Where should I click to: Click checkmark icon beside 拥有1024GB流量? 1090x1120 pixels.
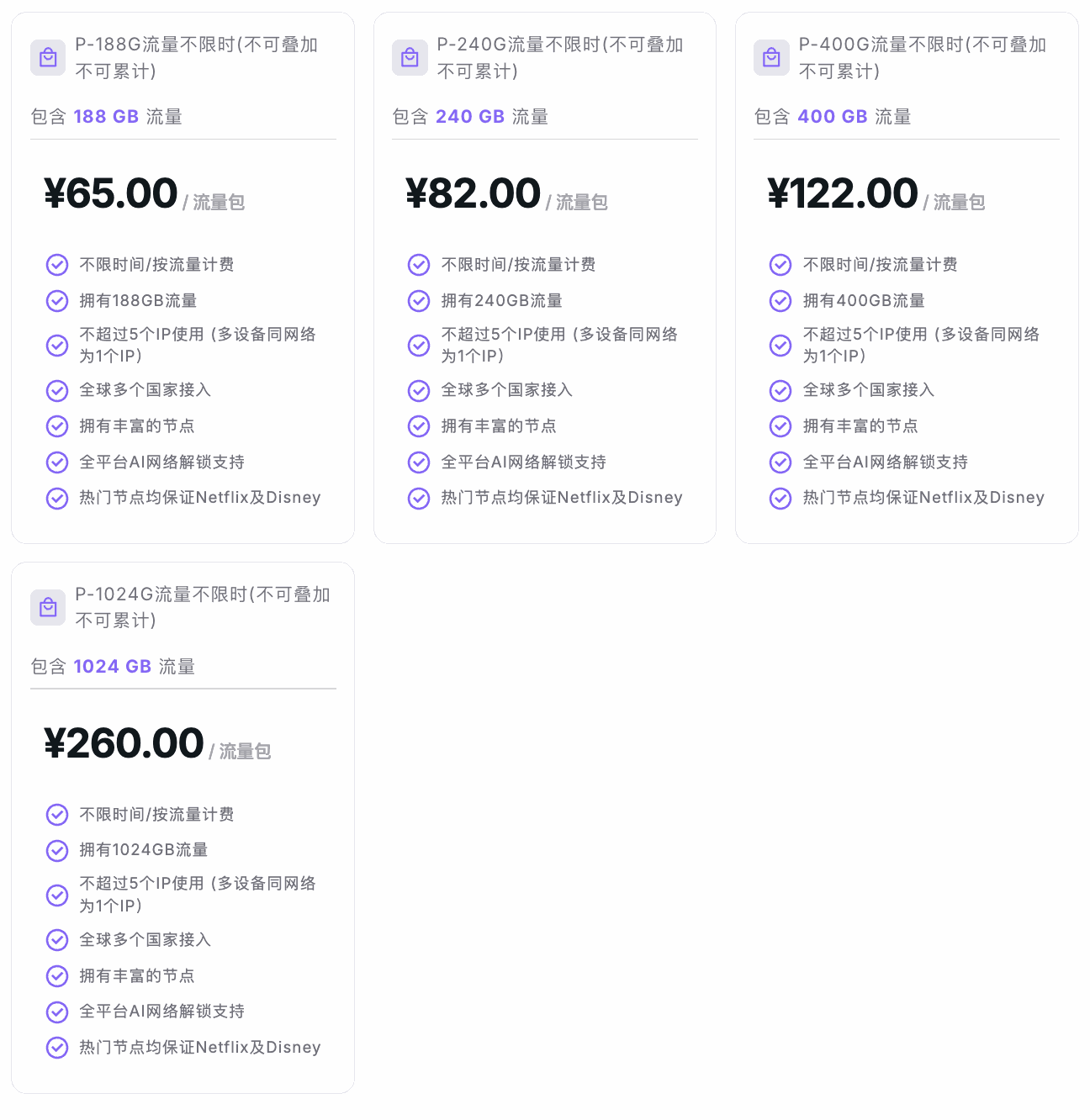point(57,851)
